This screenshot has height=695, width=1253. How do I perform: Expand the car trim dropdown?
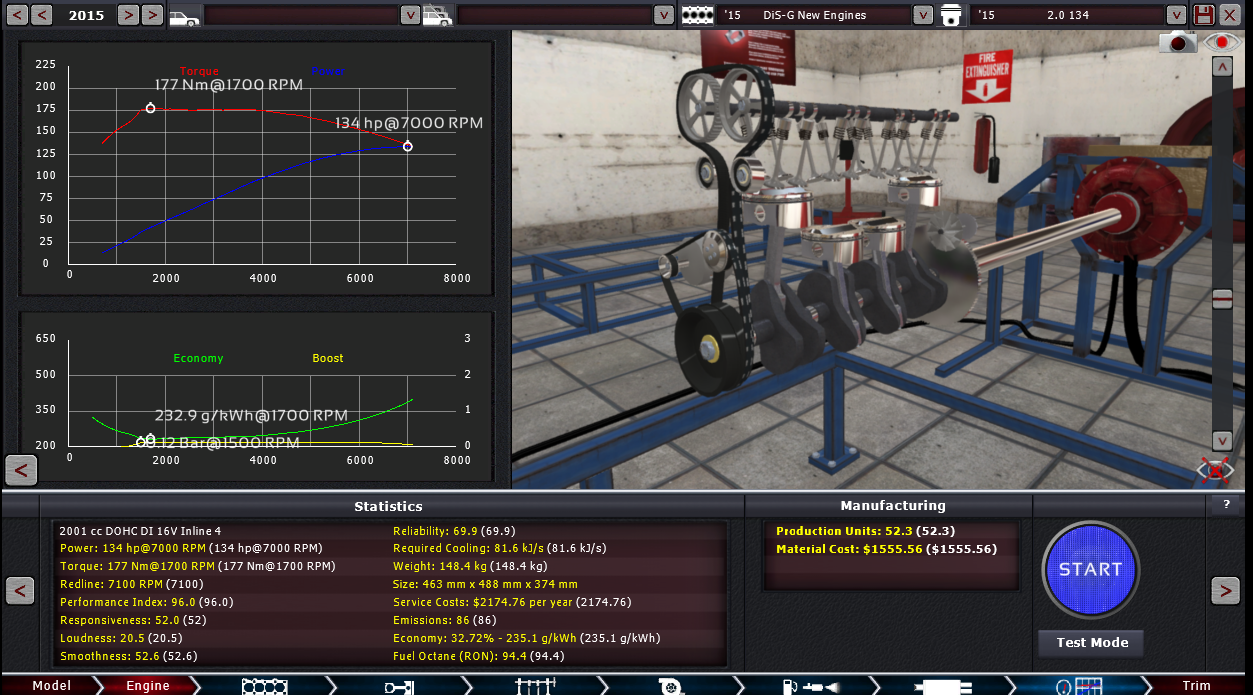(x=664, y=15)
